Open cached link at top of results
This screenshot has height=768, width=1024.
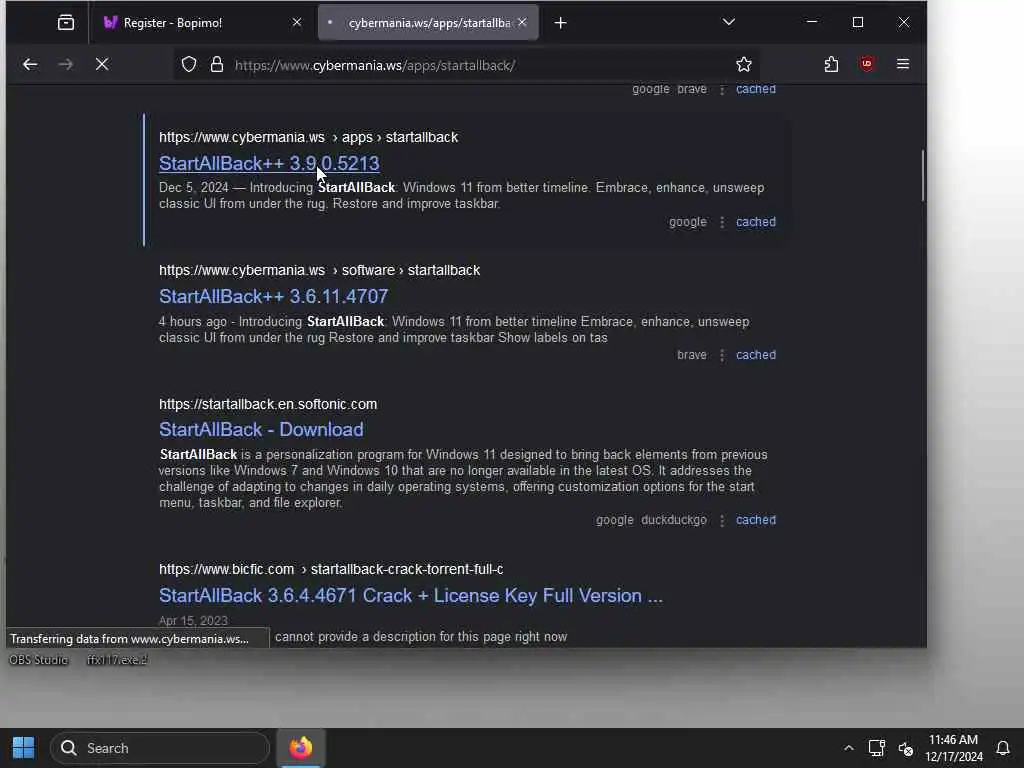pyautogui.click(x=756, y=89)
